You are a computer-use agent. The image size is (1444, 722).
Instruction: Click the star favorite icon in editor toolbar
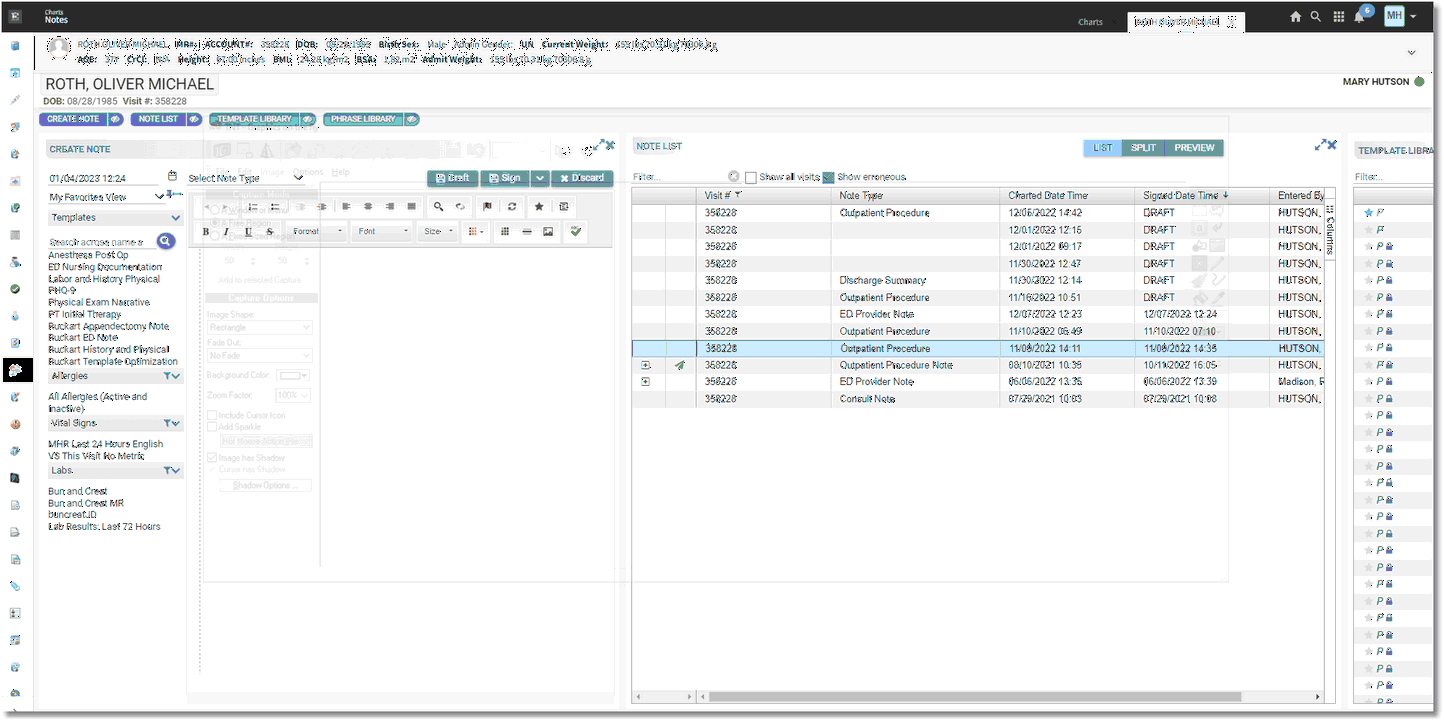pyautogui.click(x=539, y=206)
